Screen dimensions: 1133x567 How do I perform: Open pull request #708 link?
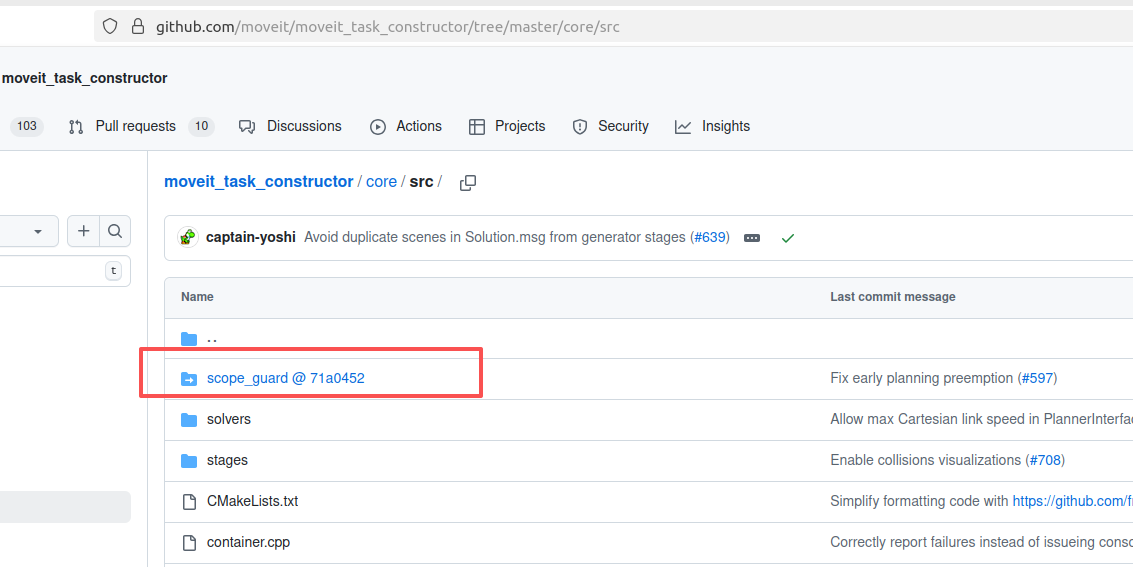[x=1045, y=460]
